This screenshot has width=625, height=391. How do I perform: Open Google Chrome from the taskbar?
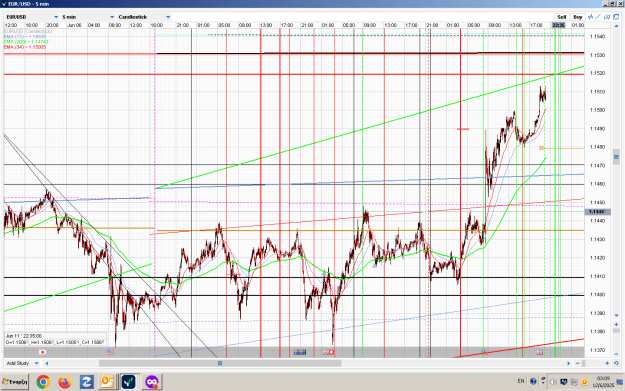(x=43, y=382)
